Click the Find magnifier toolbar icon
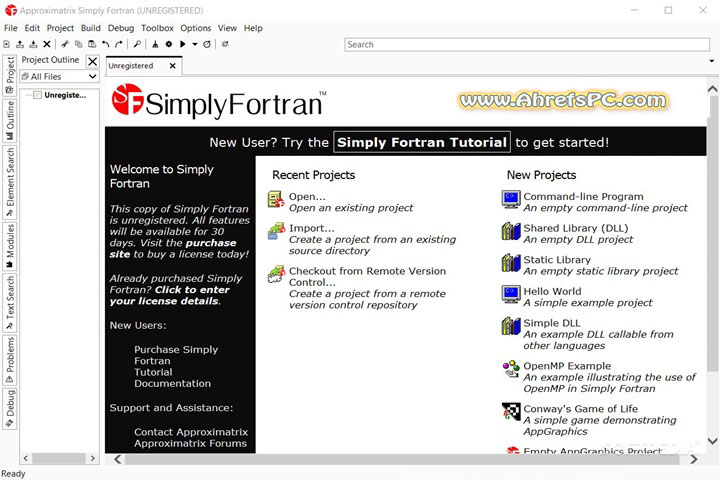The width and height of the screenshot is (720, 480). pos(137,45)
